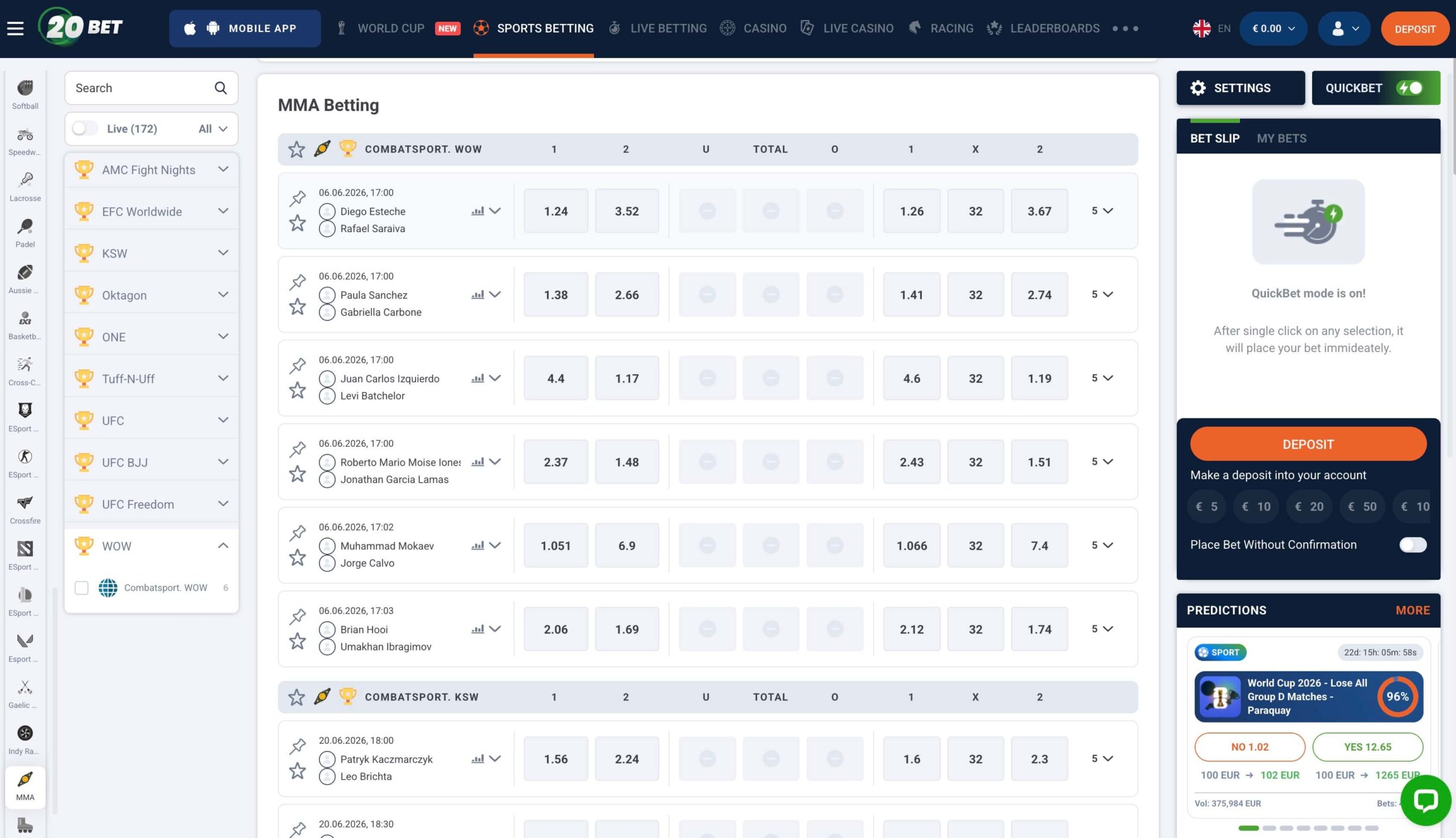Select the Crossfire esport icon
The width and height of the screenshot is (1456, 838).
tap(26, 509)
